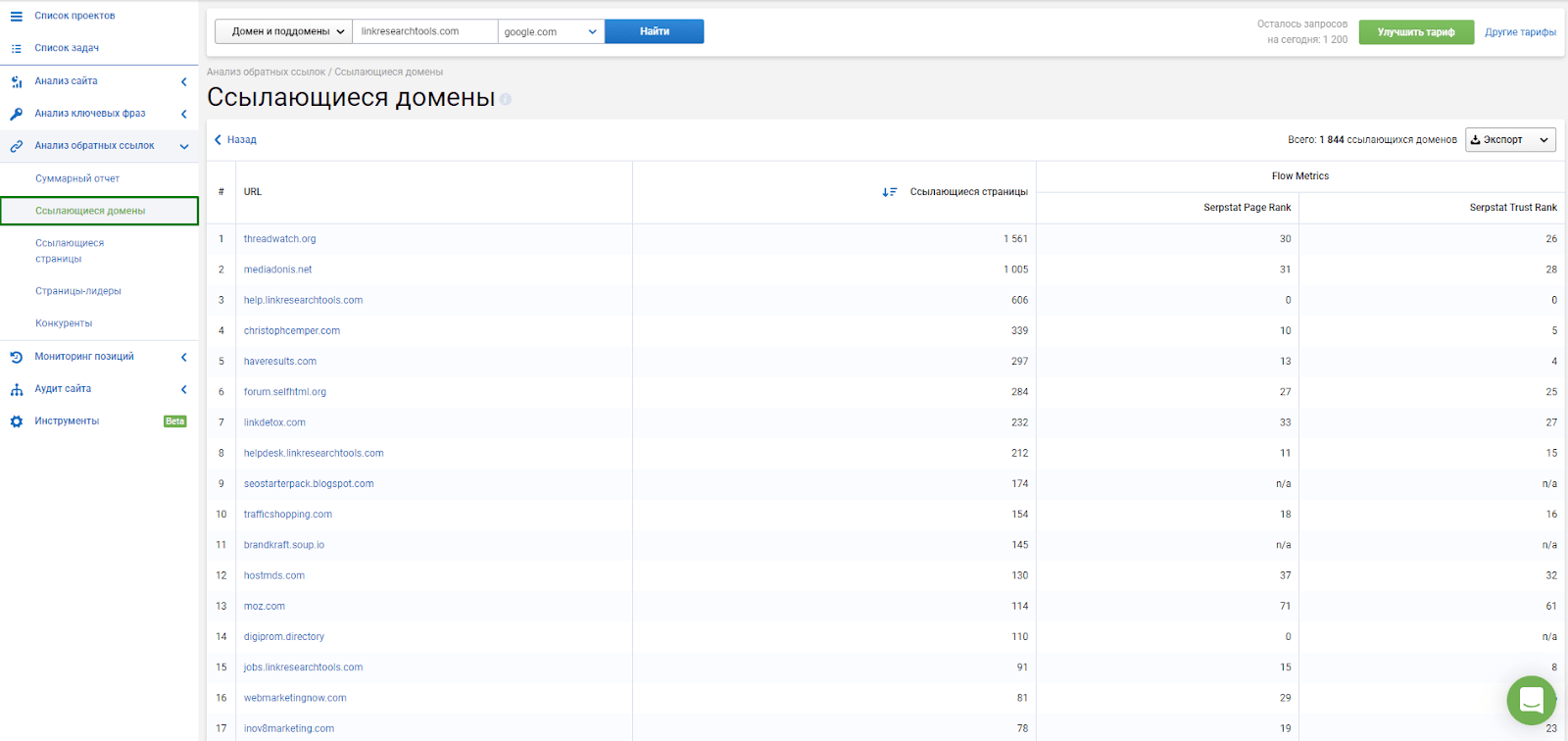Open the help.linkresearchtools.com link
1568x741 pixels.
point(303,300)
